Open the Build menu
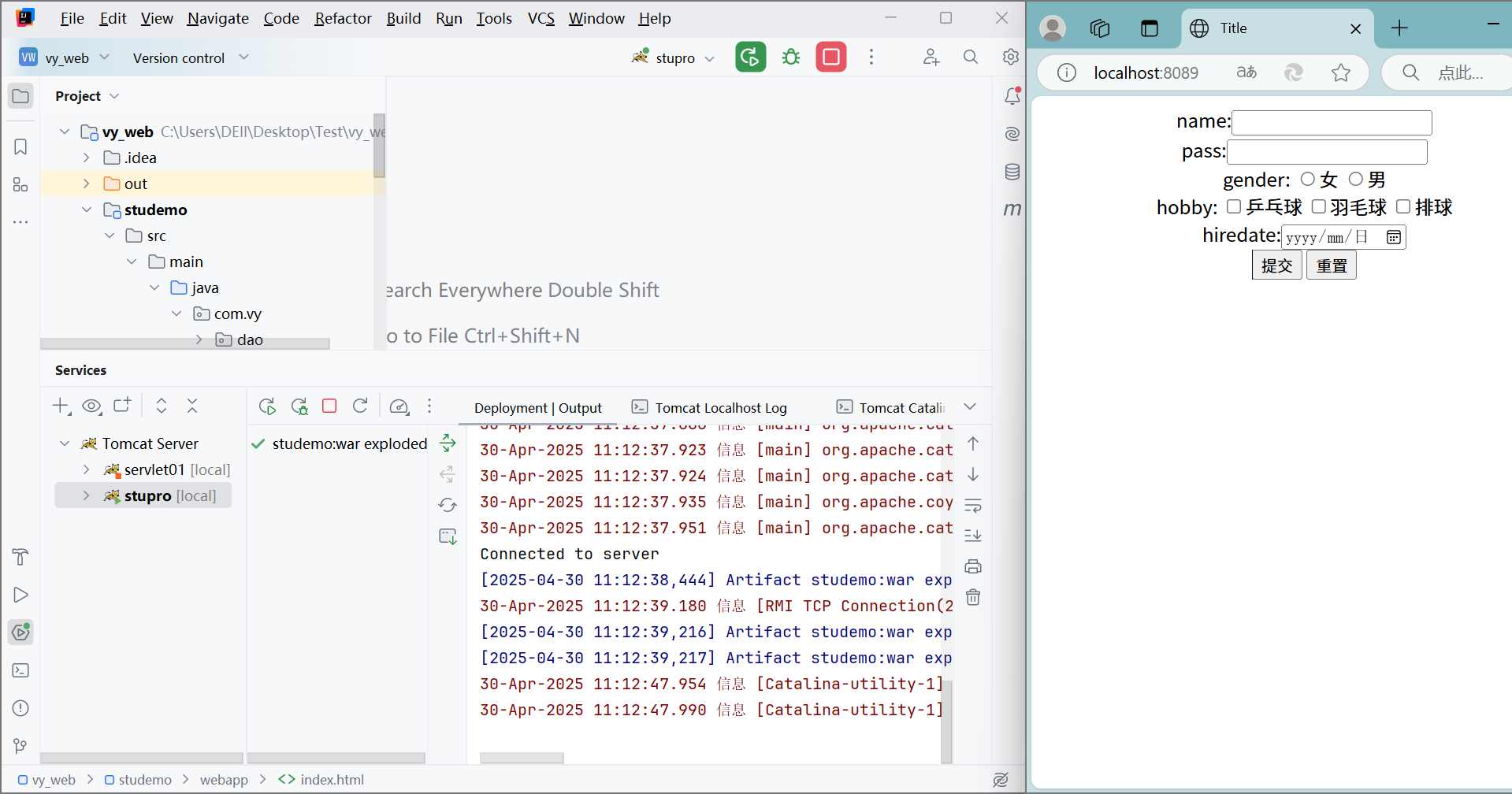 point(403,18)
